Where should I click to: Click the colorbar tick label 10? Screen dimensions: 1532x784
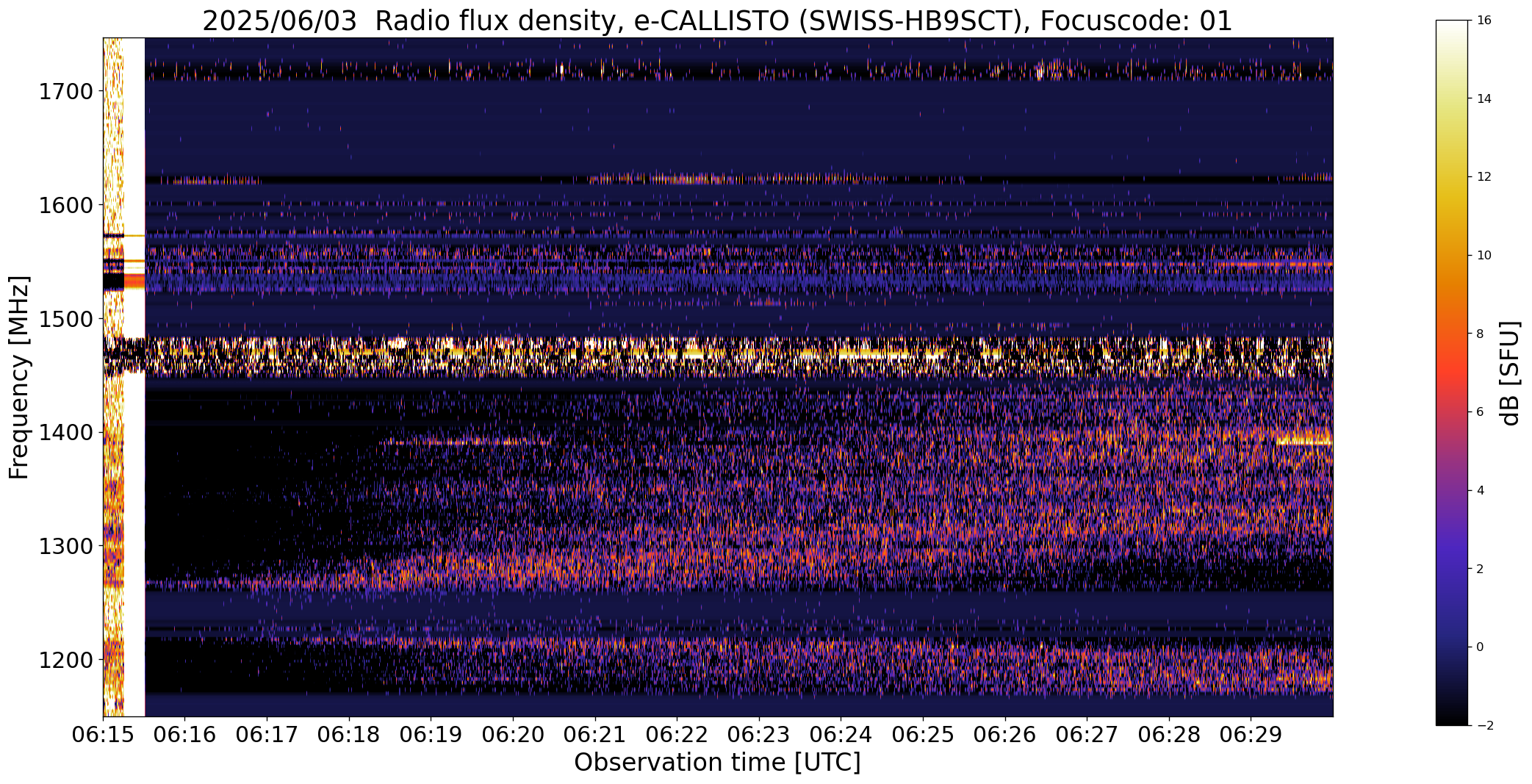(x=1484, y=256)
